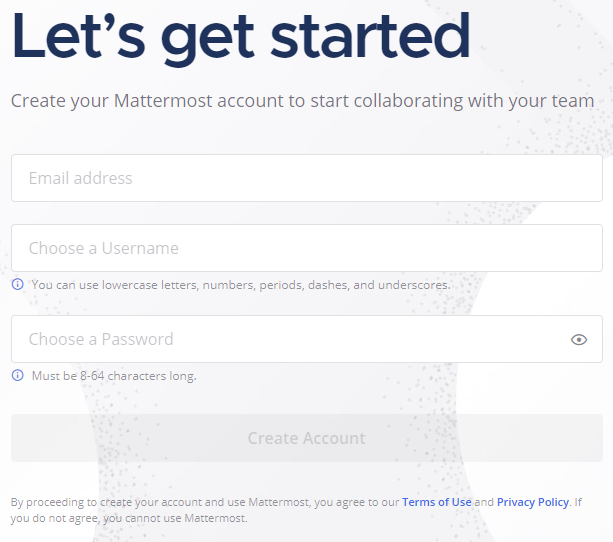The width and height of the screenshot is (613, 542).
Task: Focus the Choose a Username field
Action: (306, 248)
